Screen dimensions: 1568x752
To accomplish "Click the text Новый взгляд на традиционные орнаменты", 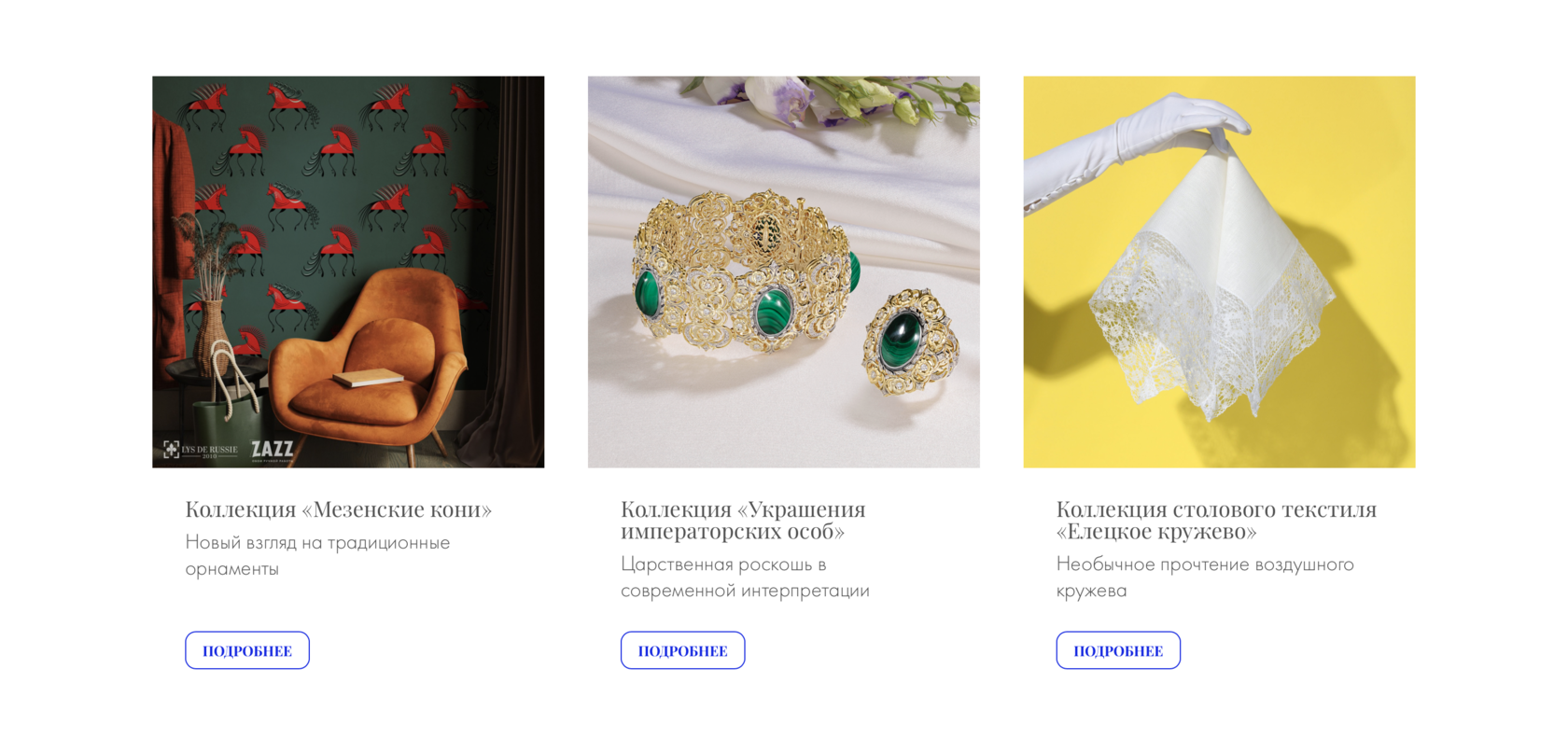I will [317, 555].
